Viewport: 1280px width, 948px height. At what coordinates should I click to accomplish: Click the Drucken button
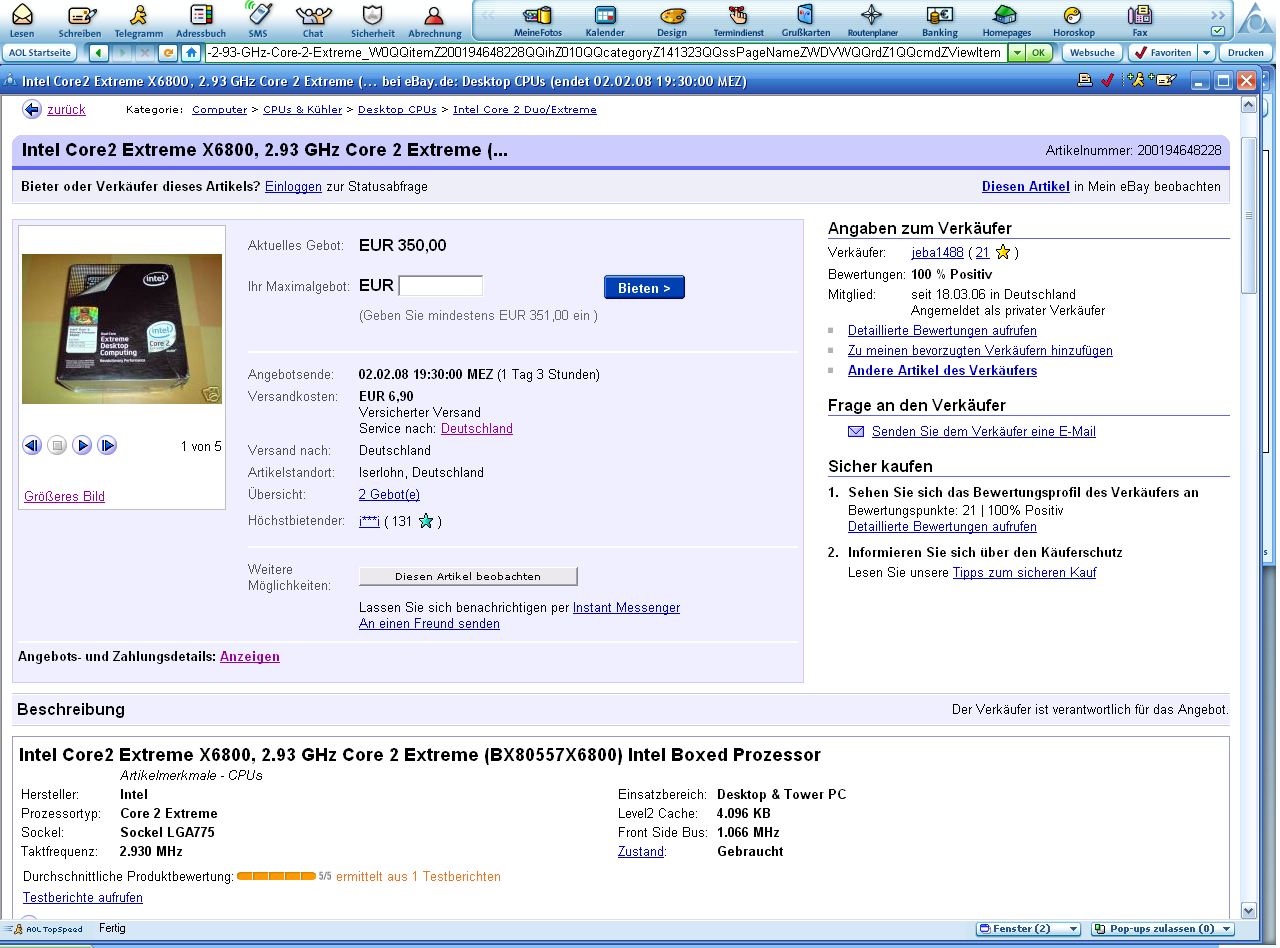1246,53
